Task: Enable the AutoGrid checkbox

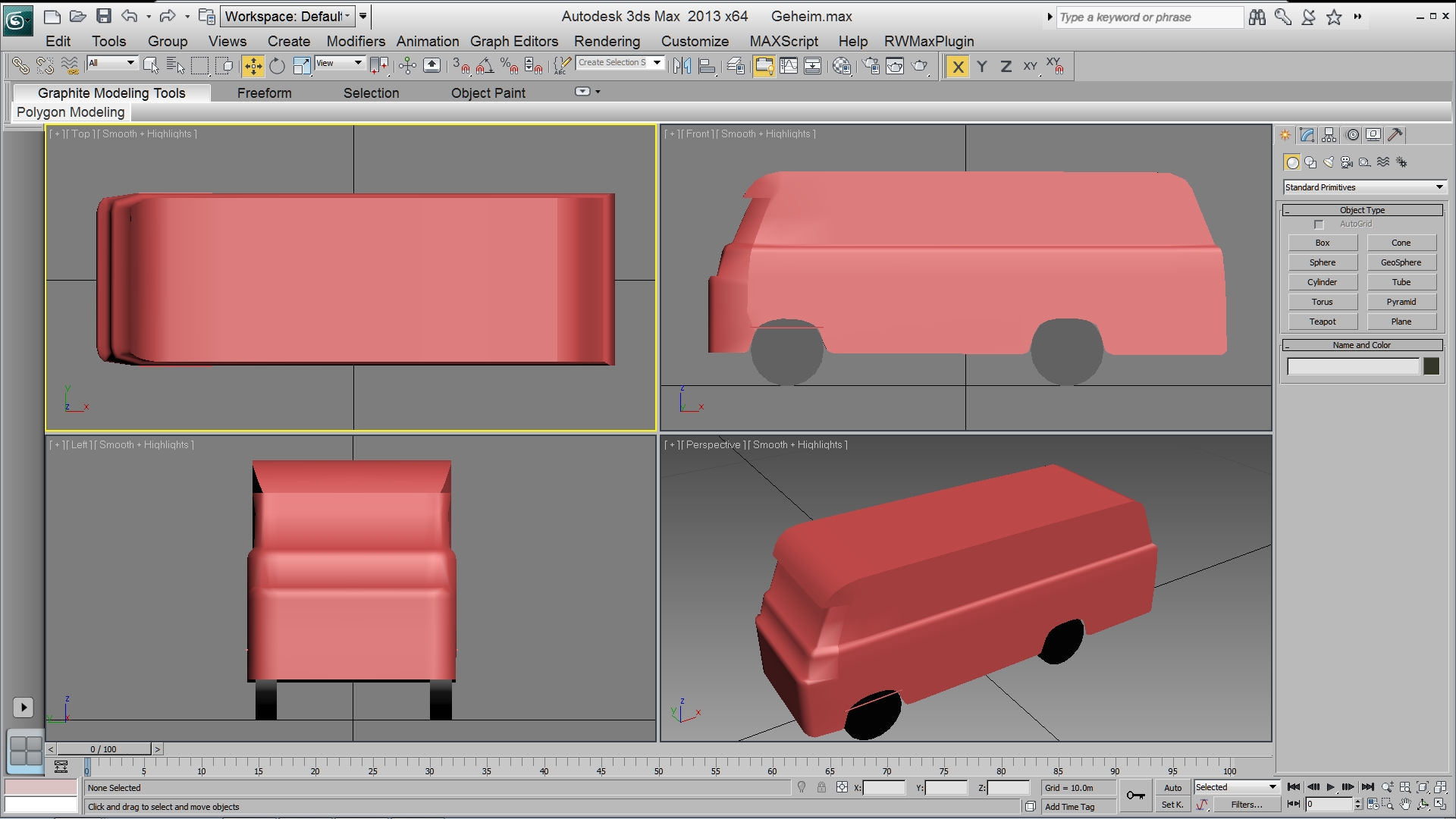Action: (x=1319, y=224)
